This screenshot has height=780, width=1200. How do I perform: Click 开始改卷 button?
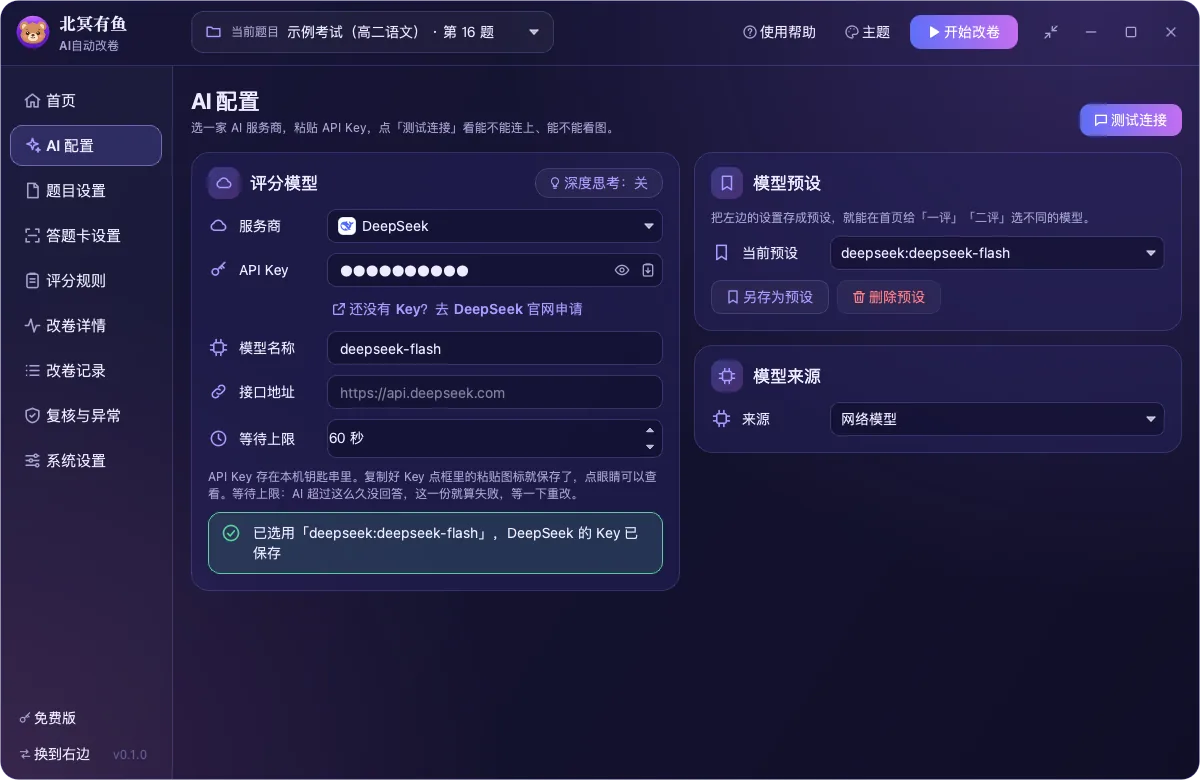(x=964, y=32)
